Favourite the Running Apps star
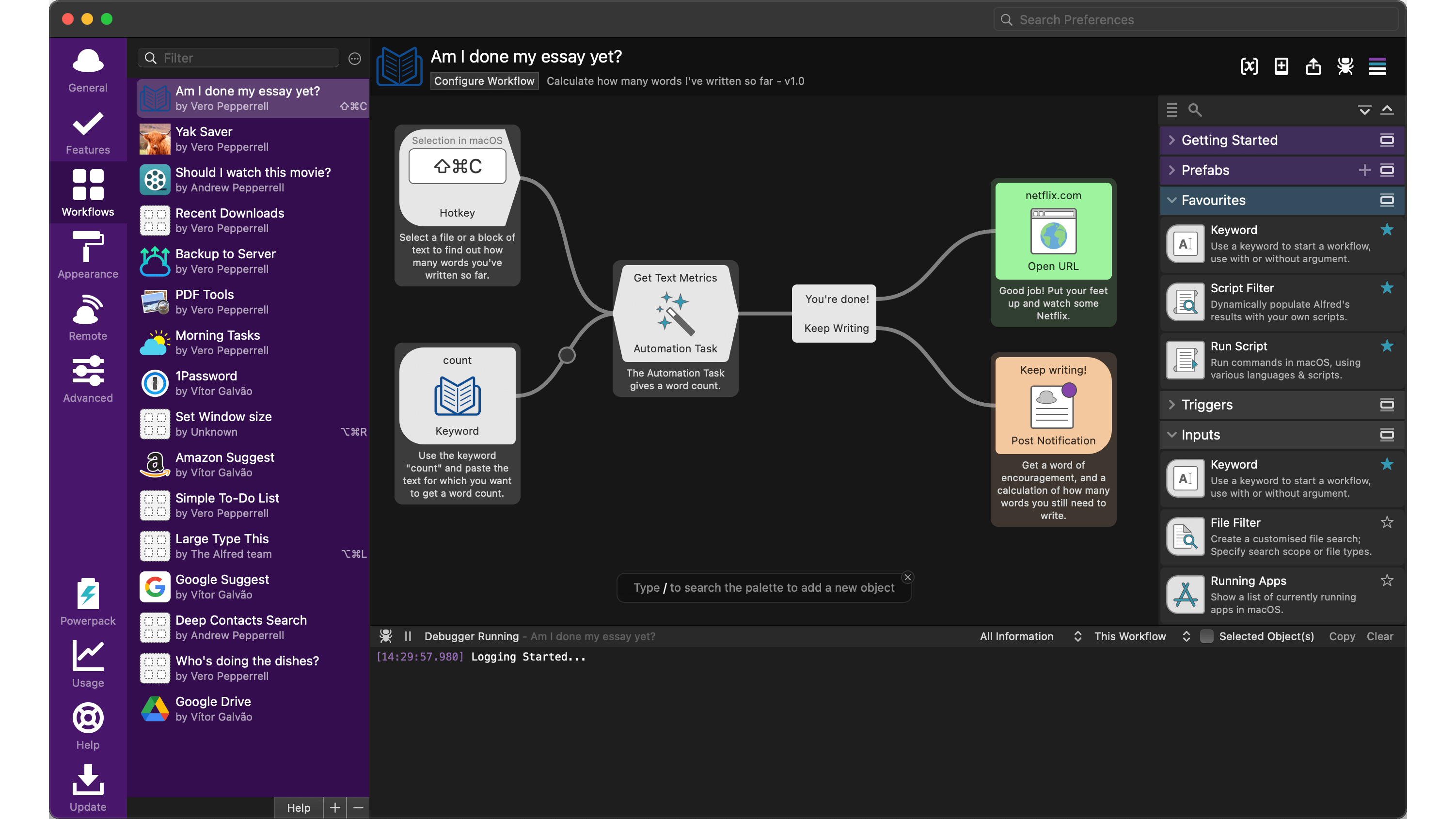This screenshot has height=819, width=1456. 1387,581
